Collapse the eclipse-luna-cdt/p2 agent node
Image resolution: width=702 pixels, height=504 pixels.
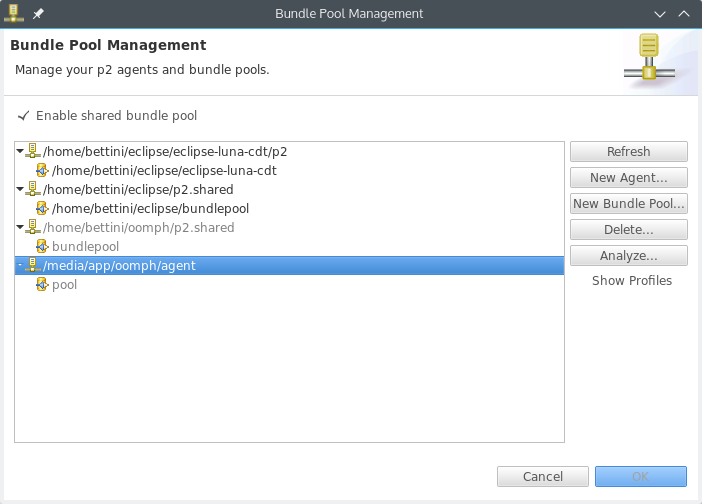(x=20, y=151)
